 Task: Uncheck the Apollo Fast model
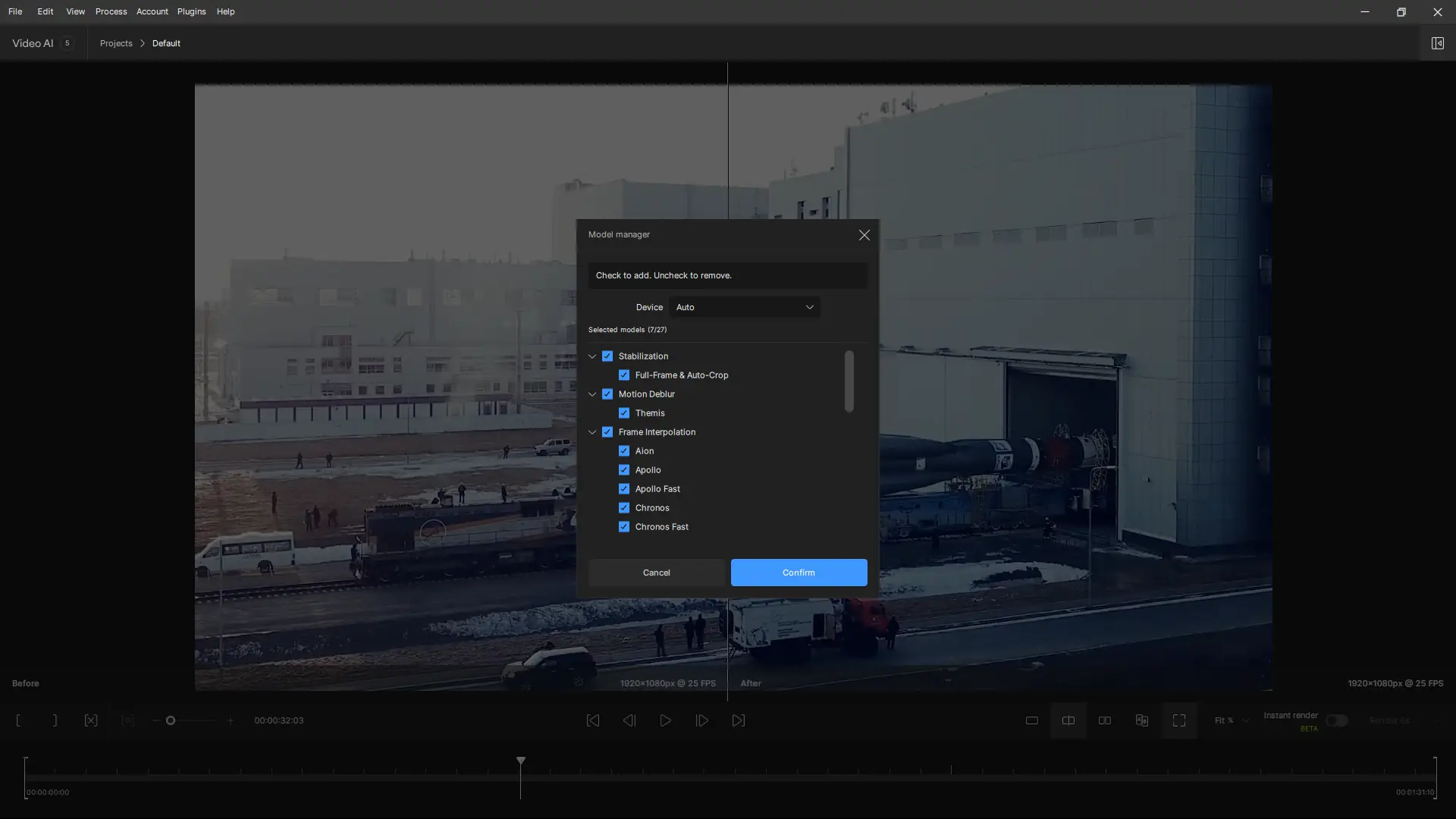[x=624, y=489]
